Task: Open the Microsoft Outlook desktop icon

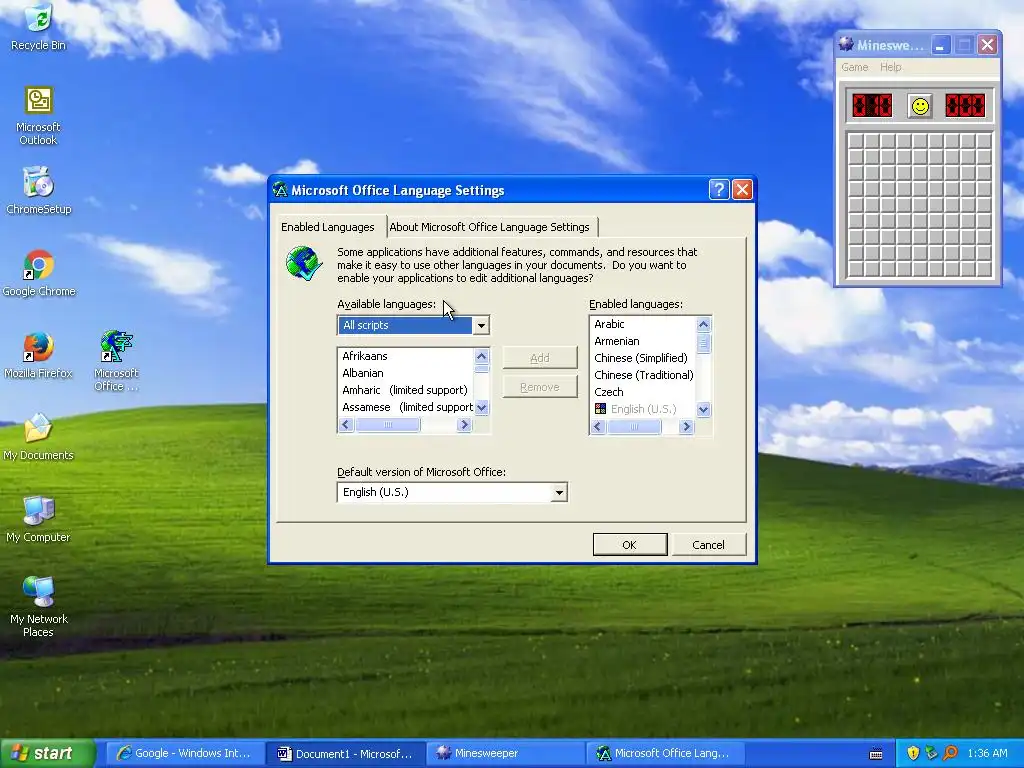Action: [39, 115]
